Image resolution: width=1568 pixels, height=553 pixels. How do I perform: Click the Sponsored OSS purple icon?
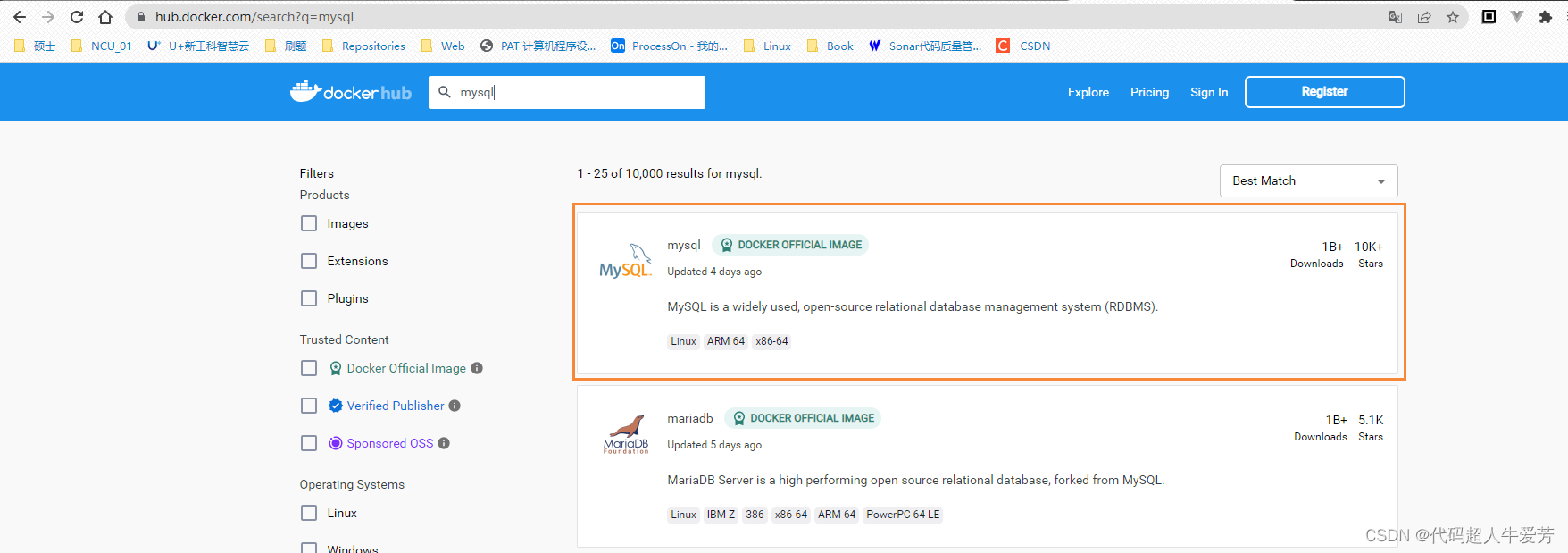[336, 443]
